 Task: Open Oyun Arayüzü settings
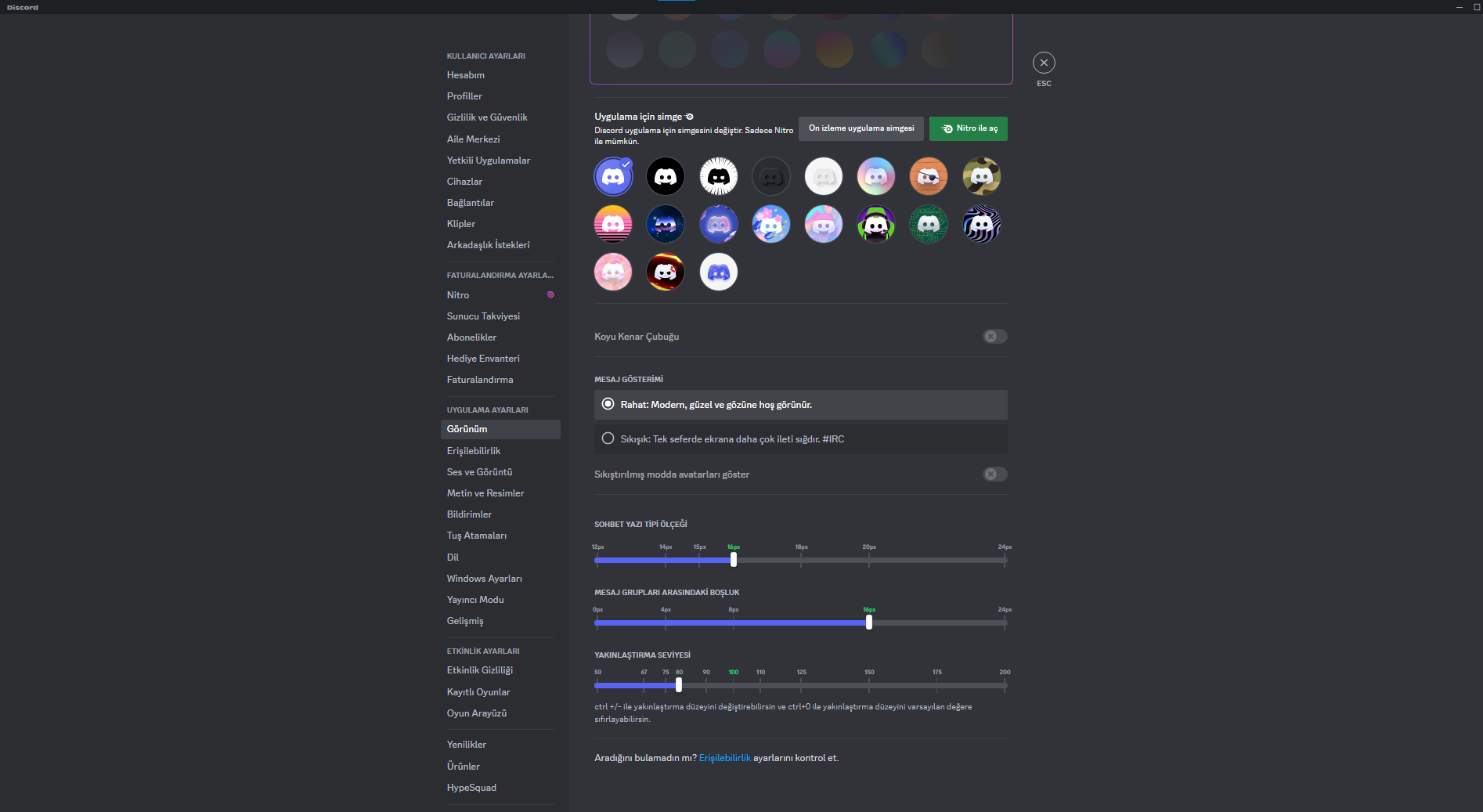[x=500, y=713]
